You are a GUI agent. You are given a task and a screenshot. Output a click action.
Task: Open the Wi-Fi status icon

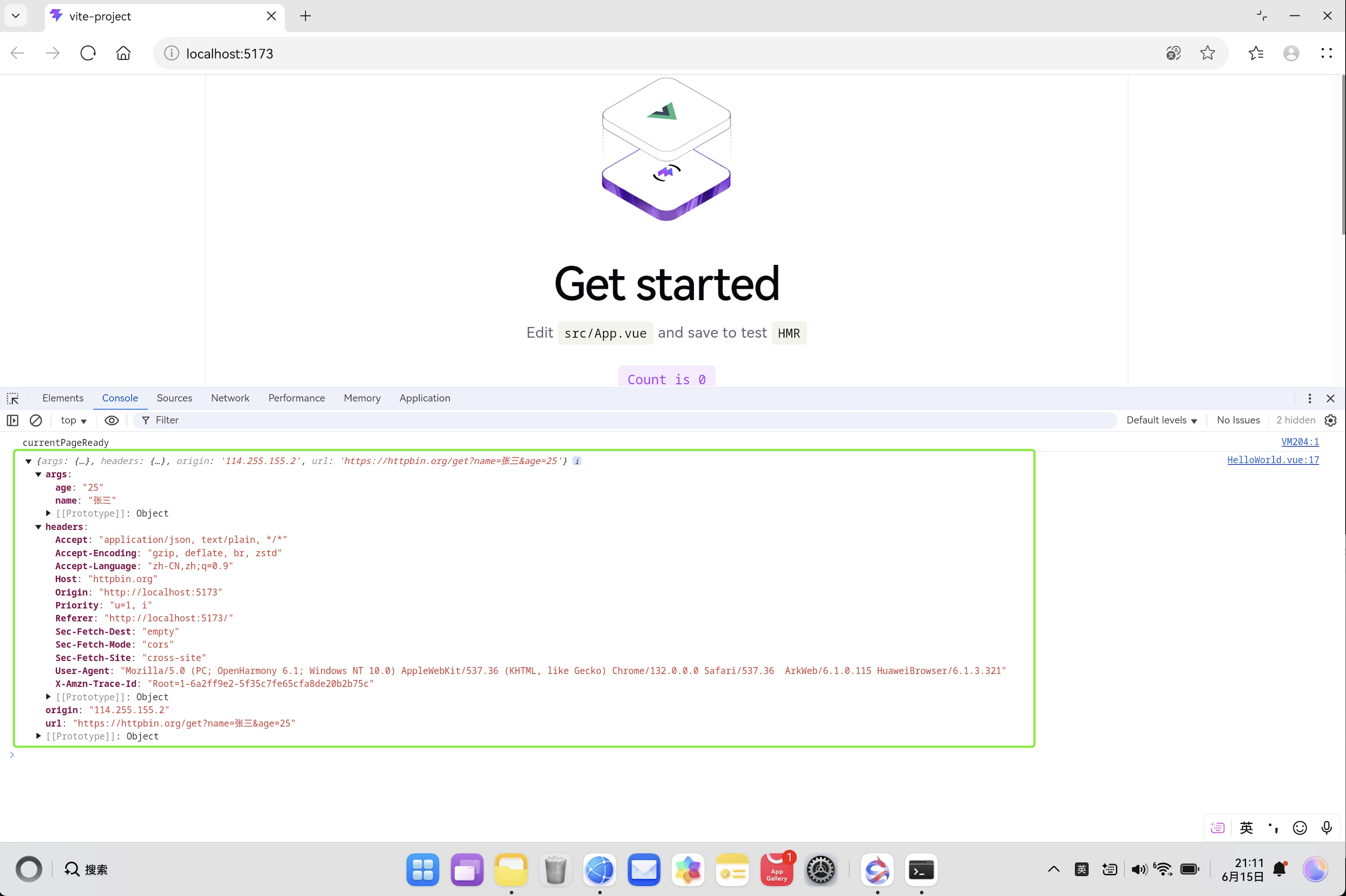coord(1163,869)
